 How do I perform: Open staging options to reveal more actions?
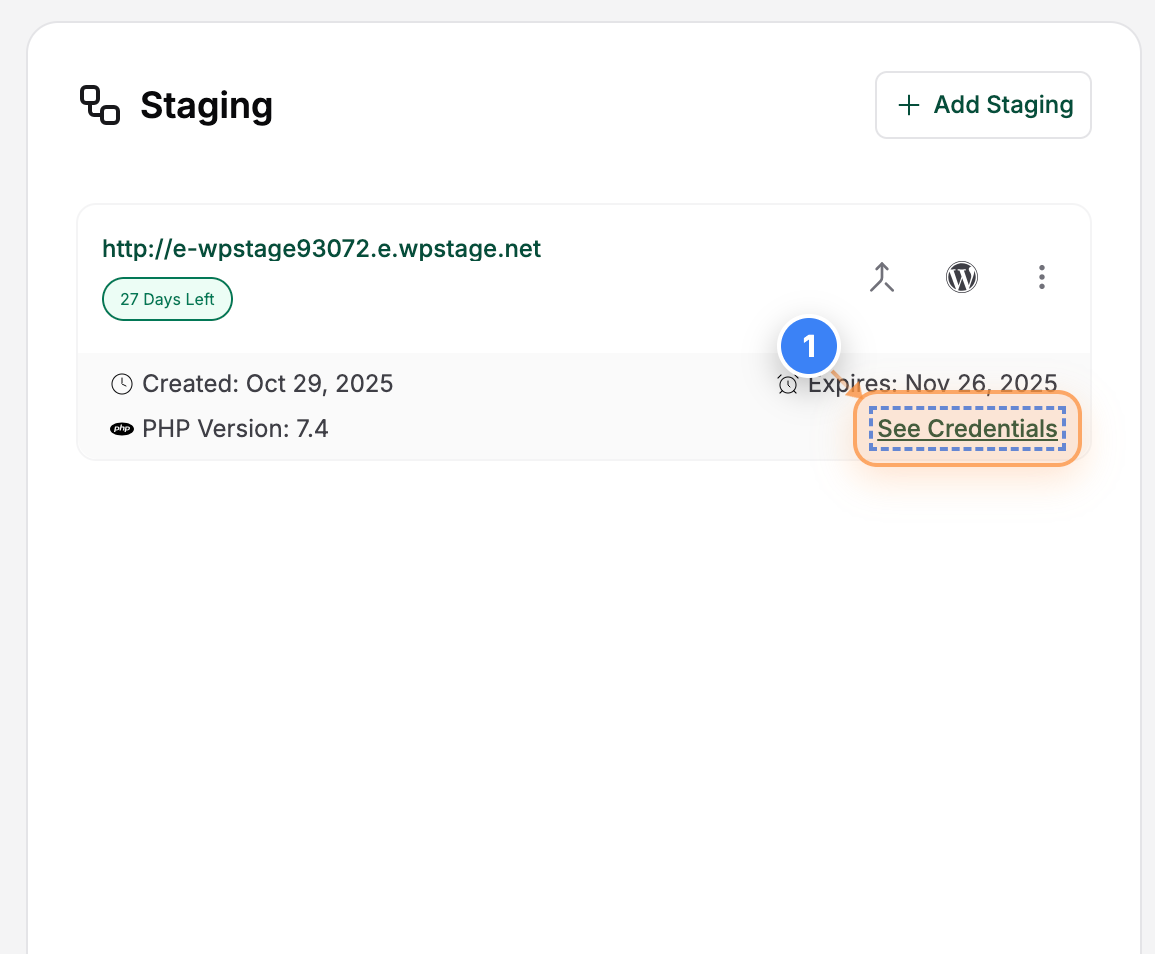point(1041,277)
